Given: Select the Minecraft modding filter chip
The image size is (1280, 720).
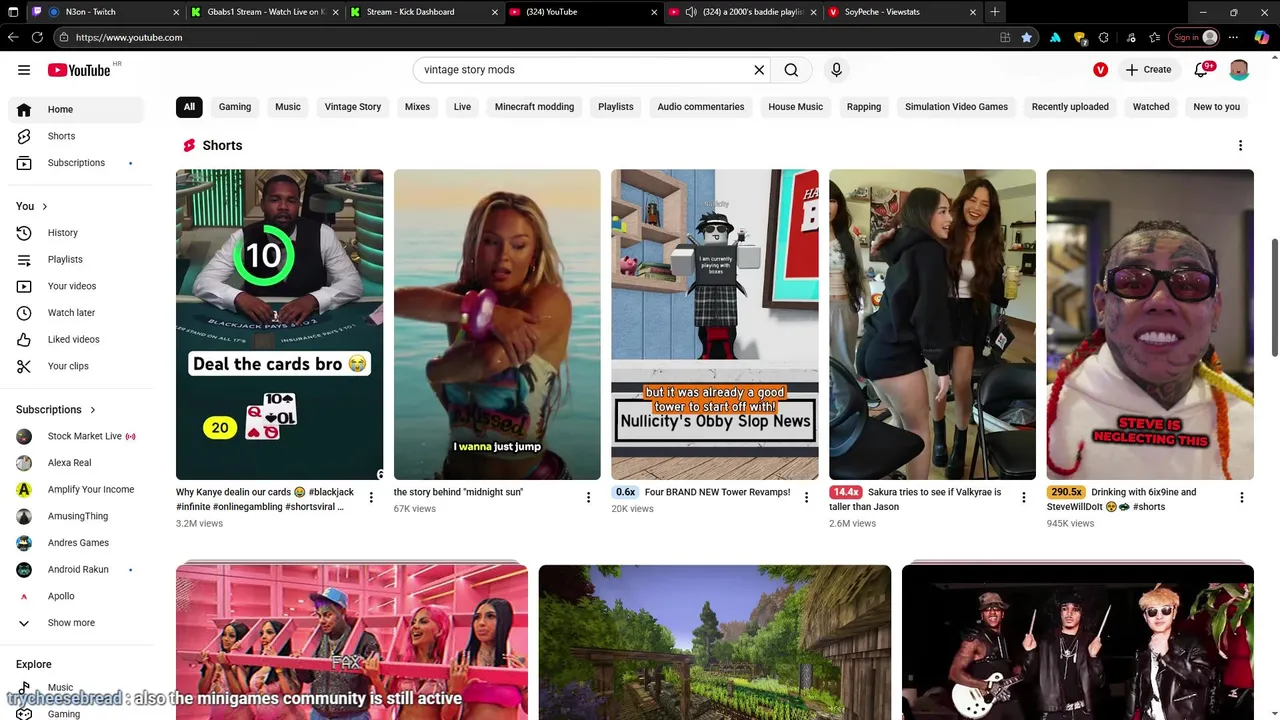Looking at the screenshot, I should click(534, 107).
